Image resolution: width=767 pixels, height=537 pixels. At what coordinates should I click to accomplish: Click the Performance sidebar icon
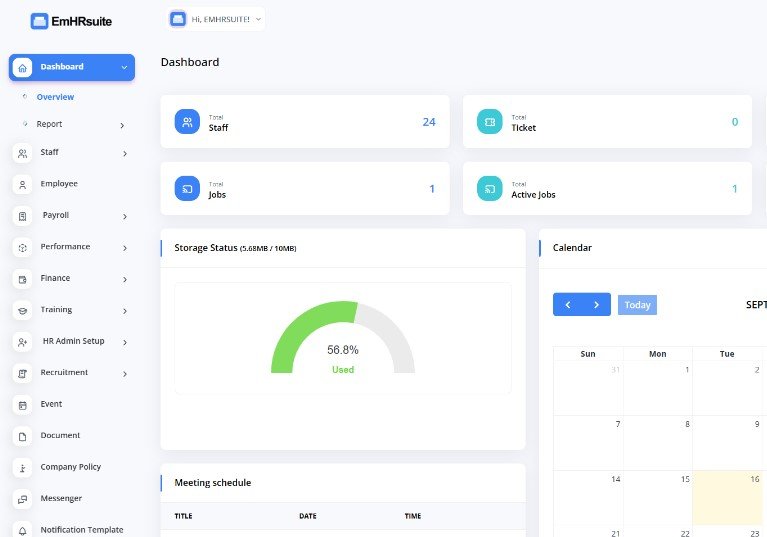(23, 248)
